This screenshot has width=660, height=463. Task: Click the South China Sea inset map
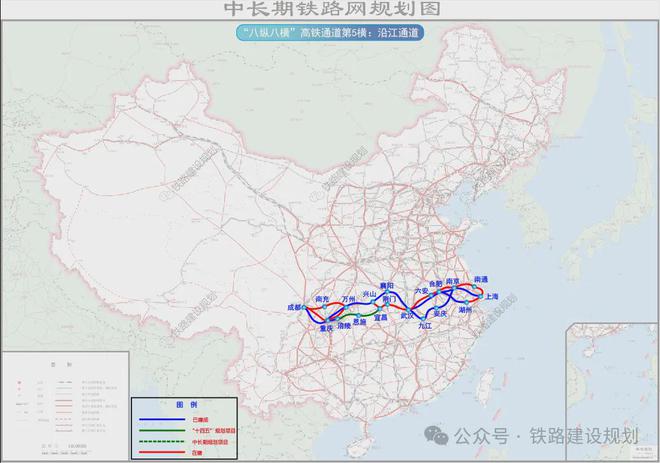[x=611, y=391]
